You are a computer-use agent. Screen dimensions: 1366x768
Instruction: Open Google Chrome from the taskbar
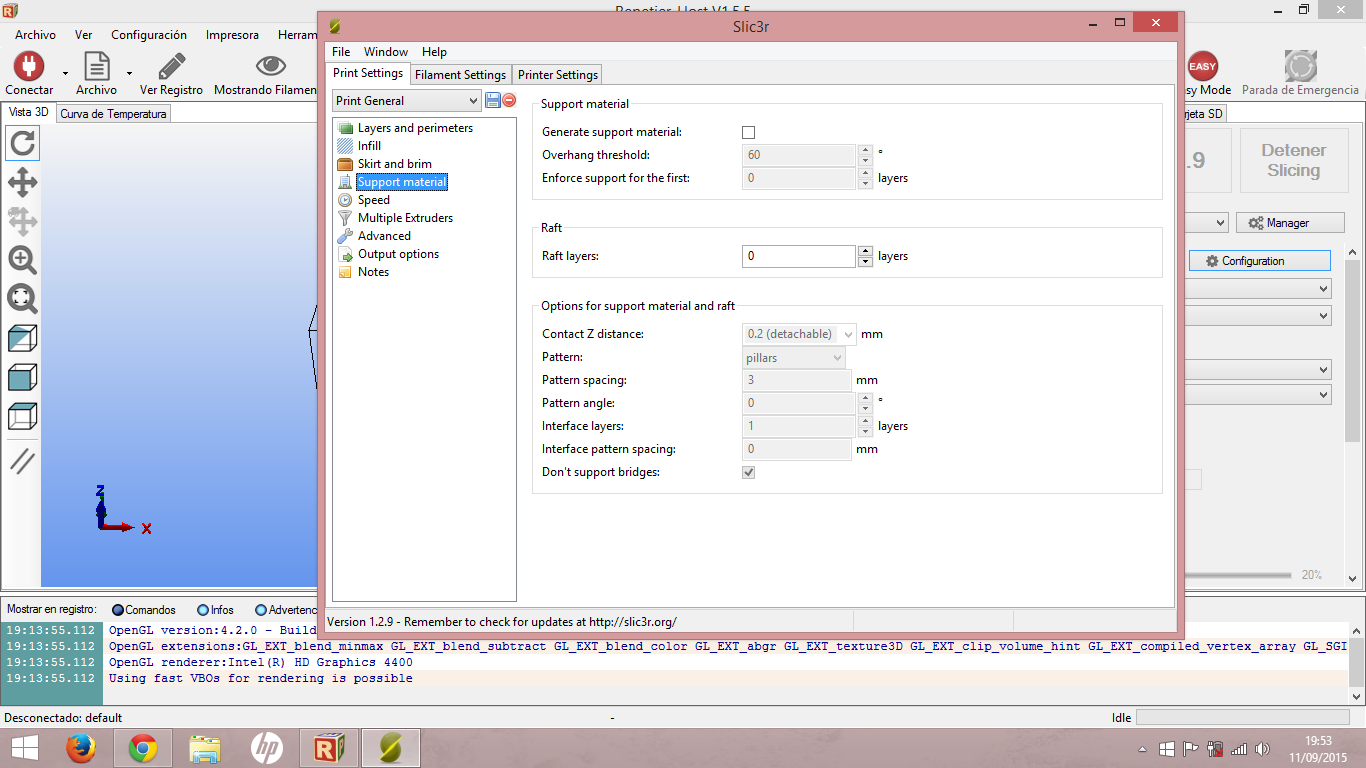[143, 748]
